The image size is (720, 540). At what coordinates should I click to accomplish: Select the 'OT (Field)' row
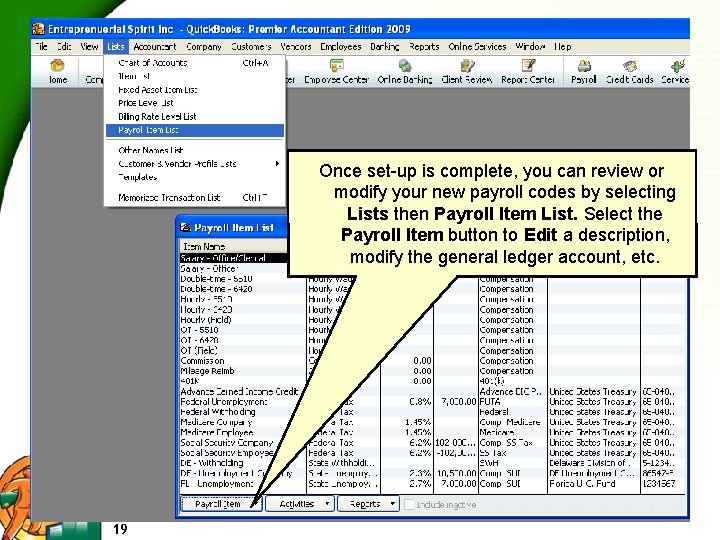[243, 350]
